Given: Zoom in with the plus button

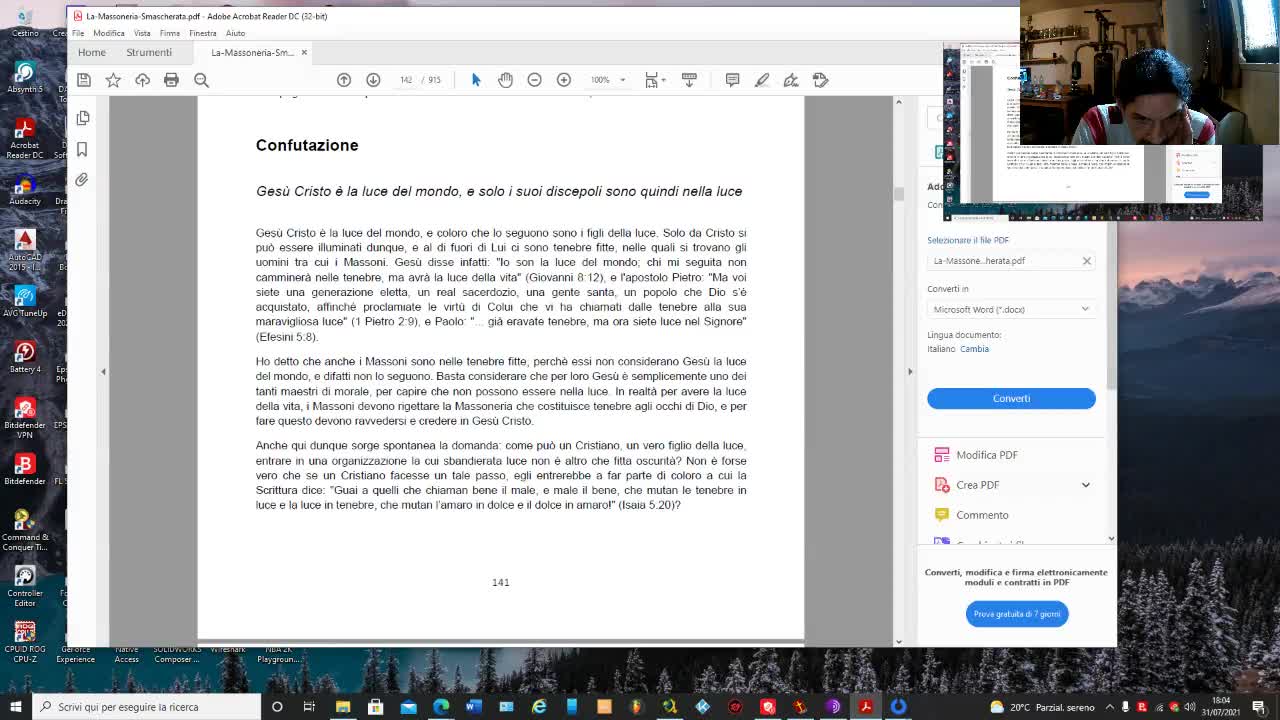Looking at the screenshot, I should pyautogui.click(x=564, y=80).
